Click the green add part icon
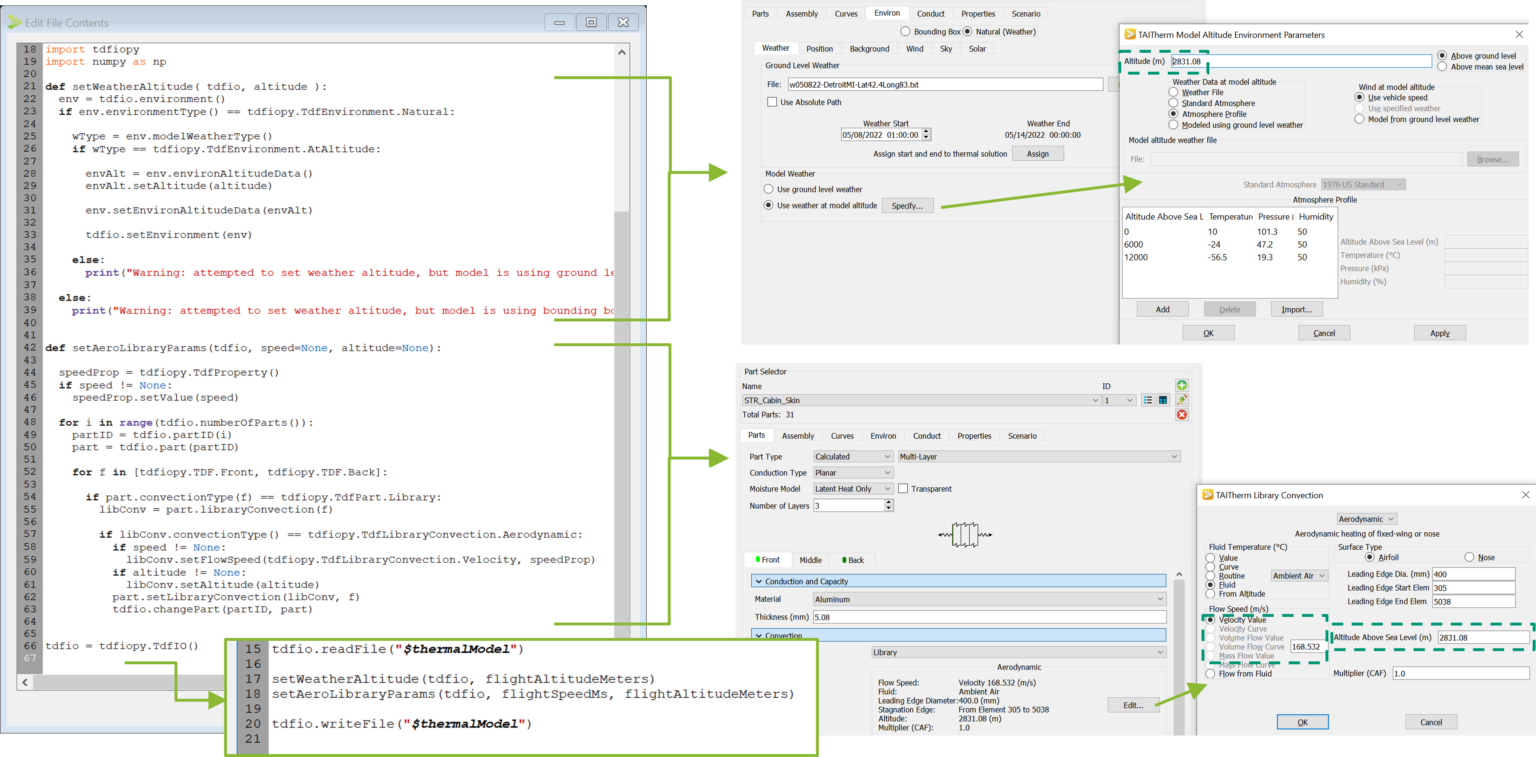 [1182, 385]
